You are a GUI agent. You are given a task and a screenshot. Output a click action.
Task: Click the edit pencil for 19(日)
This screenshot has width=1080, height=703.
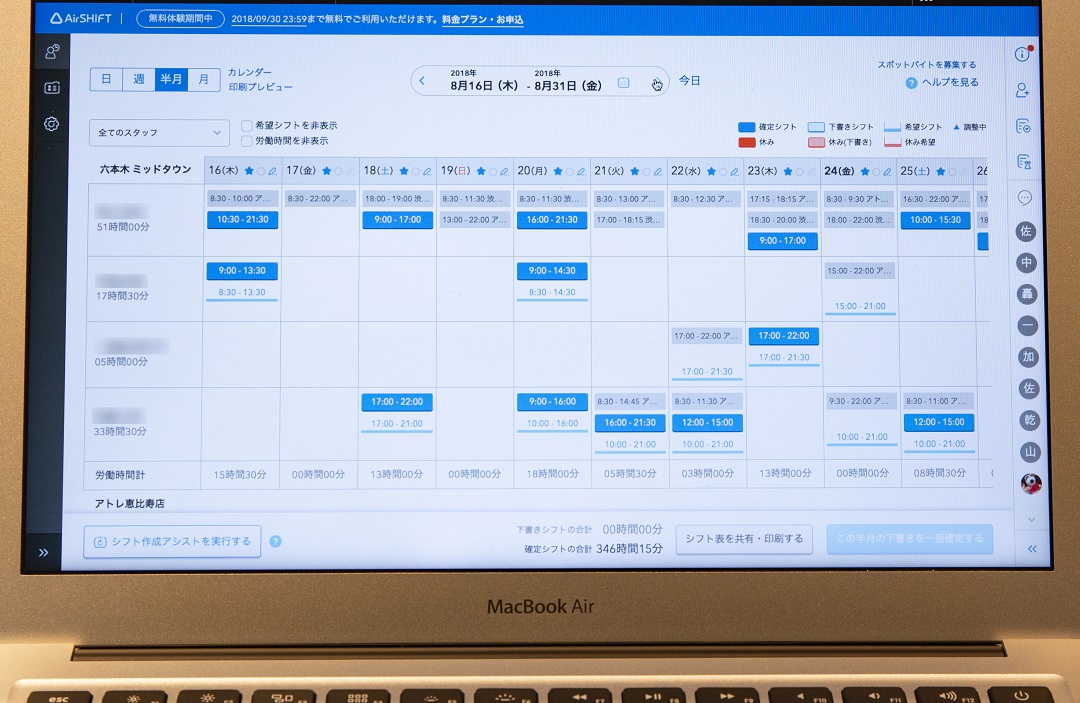504,171
